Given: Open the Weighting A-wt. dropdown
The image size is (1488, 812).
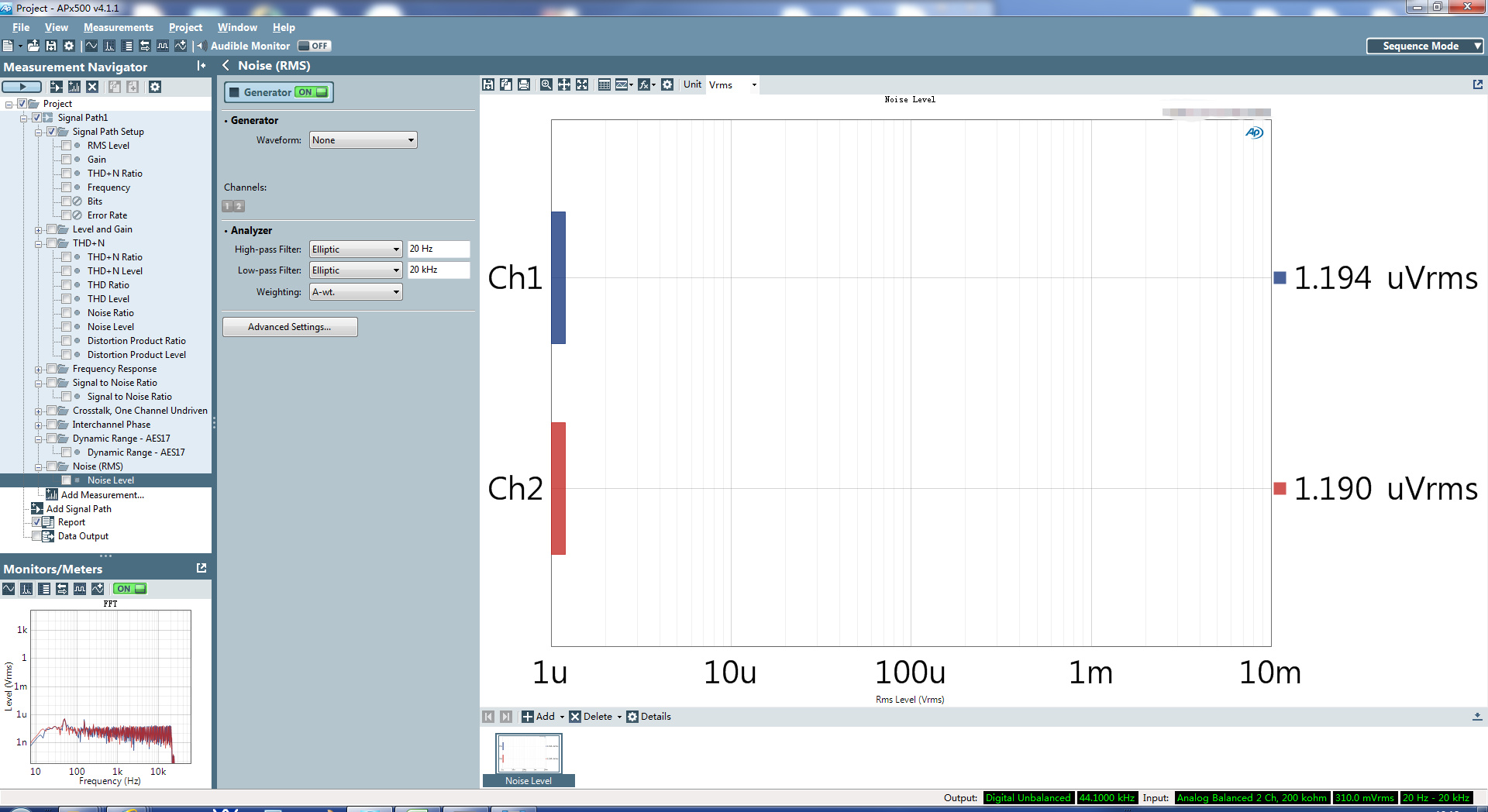Looking at the screenshot, I should (356, 292).
